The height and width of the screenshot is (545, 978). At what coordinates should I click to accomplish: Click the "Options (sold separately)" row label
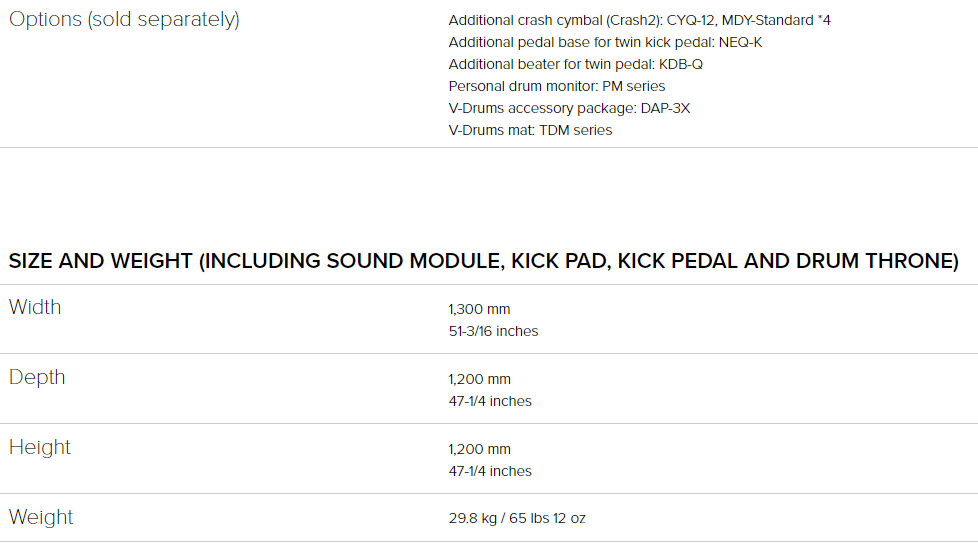click(x=124, y=20)
